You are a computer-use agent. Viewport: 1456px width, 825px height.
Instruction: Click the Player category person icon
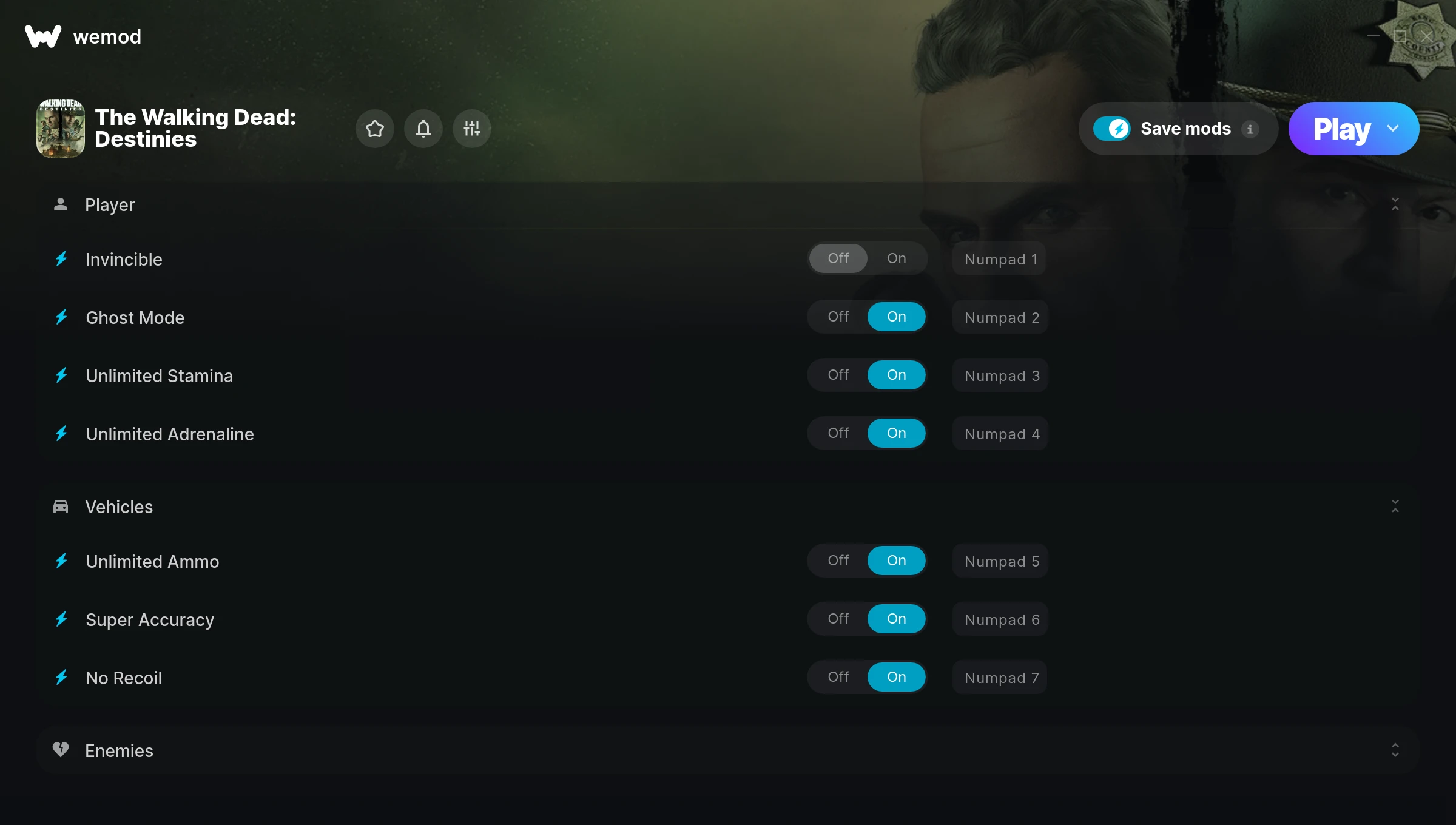point(60,204)
